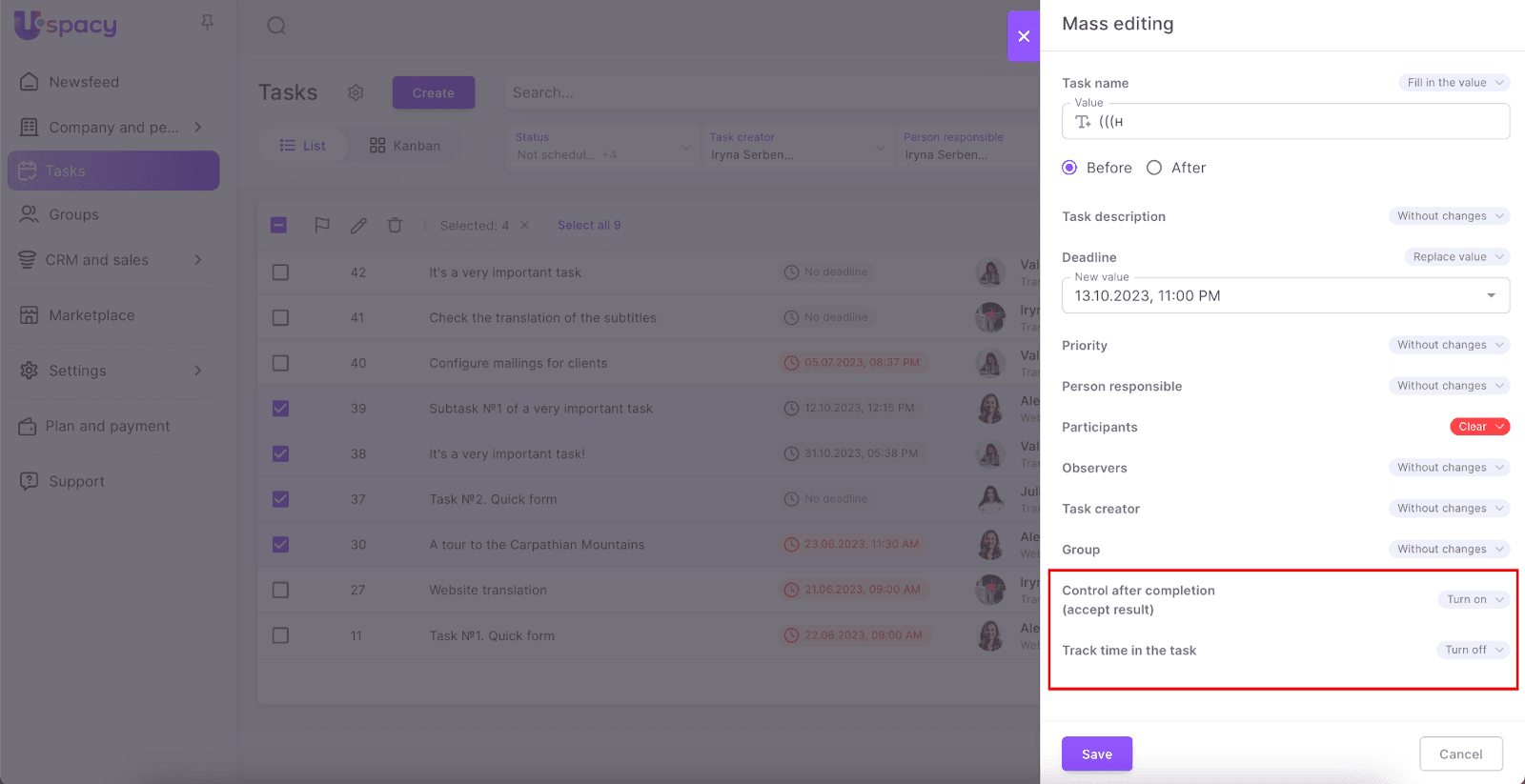Open the Participants Clear dropdown

tap(1479, 427)
